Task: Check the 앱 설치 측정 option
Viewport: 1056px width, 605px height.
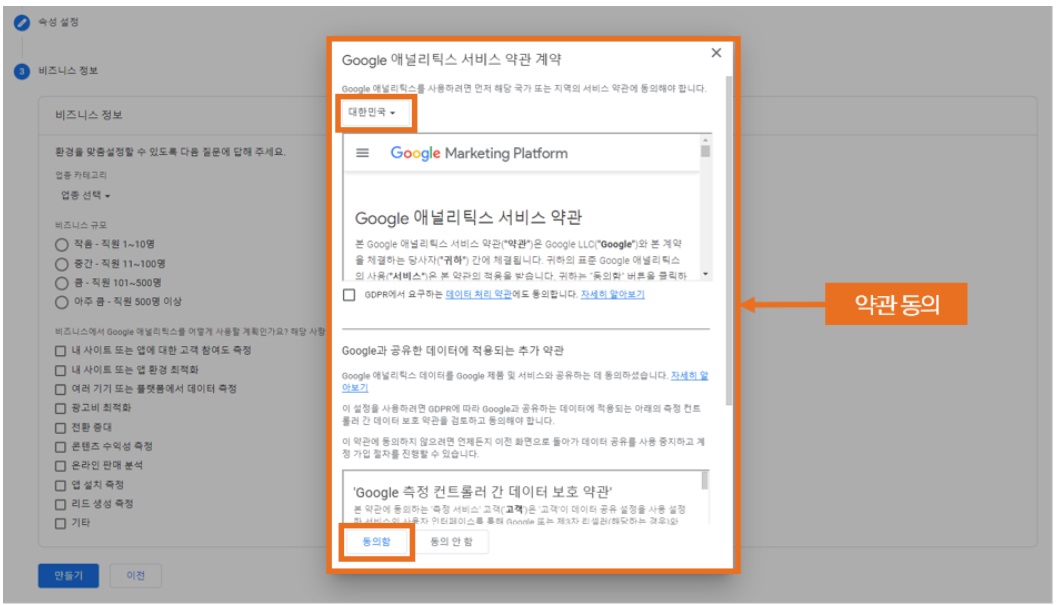Action: [x=61, y=485]
